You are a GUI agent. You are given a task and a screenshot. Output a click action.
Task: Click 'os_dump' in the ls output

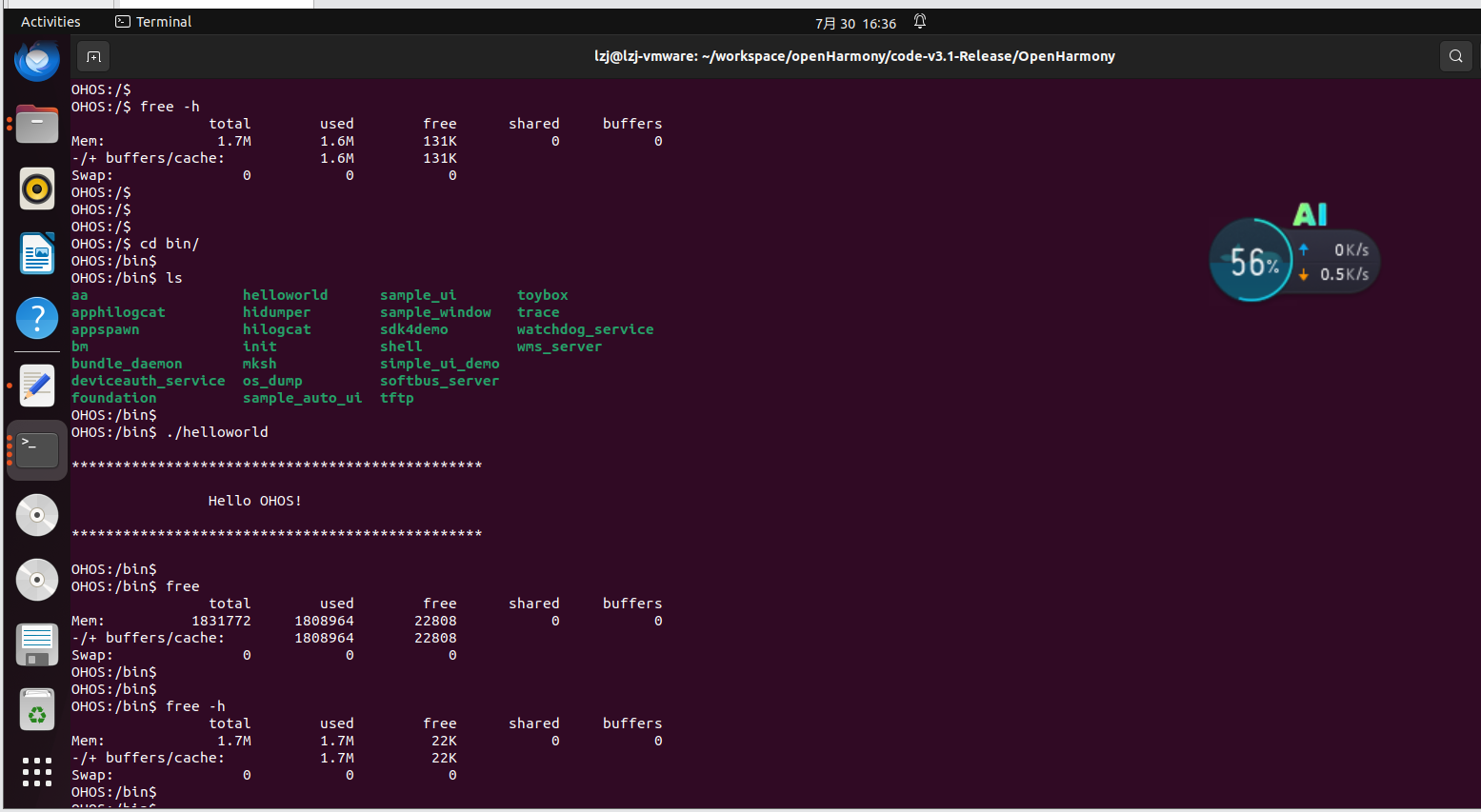pos(272,381)
